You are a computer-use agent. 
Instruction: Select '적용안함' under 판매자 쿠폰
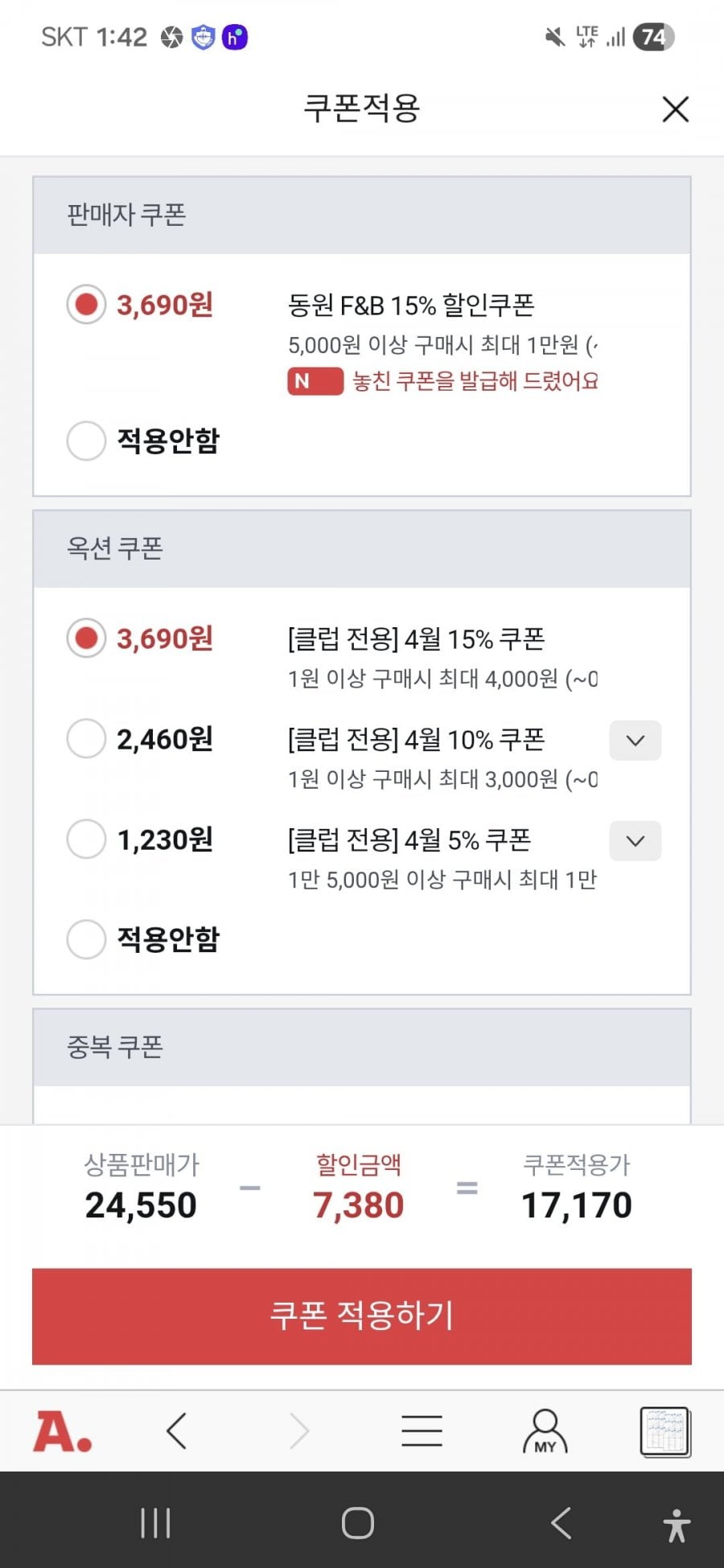tap(86, 441)
